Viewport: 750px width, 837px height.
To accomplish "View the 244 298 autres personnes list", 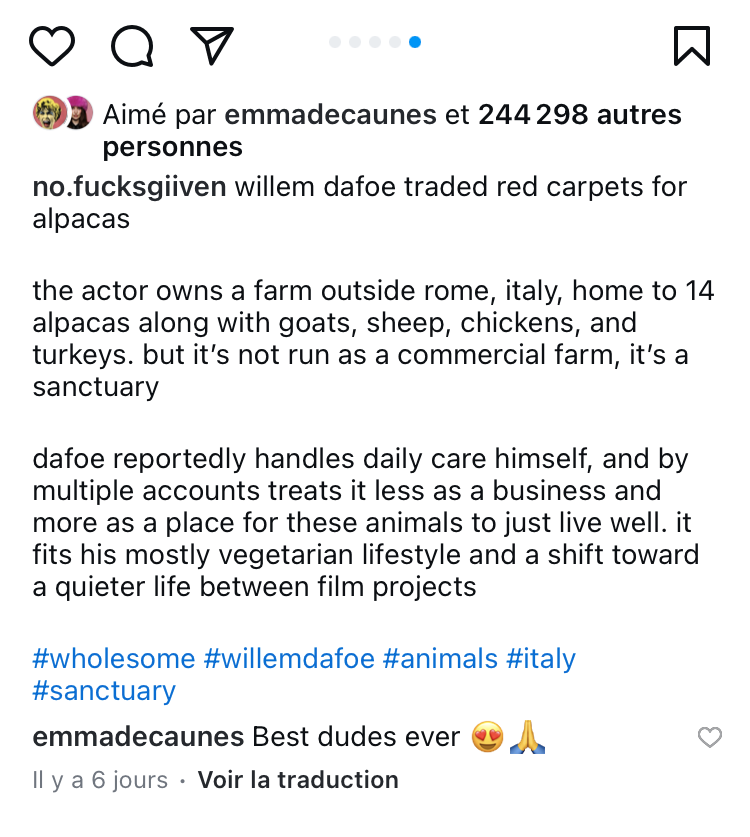I will (x=392, y=131).
